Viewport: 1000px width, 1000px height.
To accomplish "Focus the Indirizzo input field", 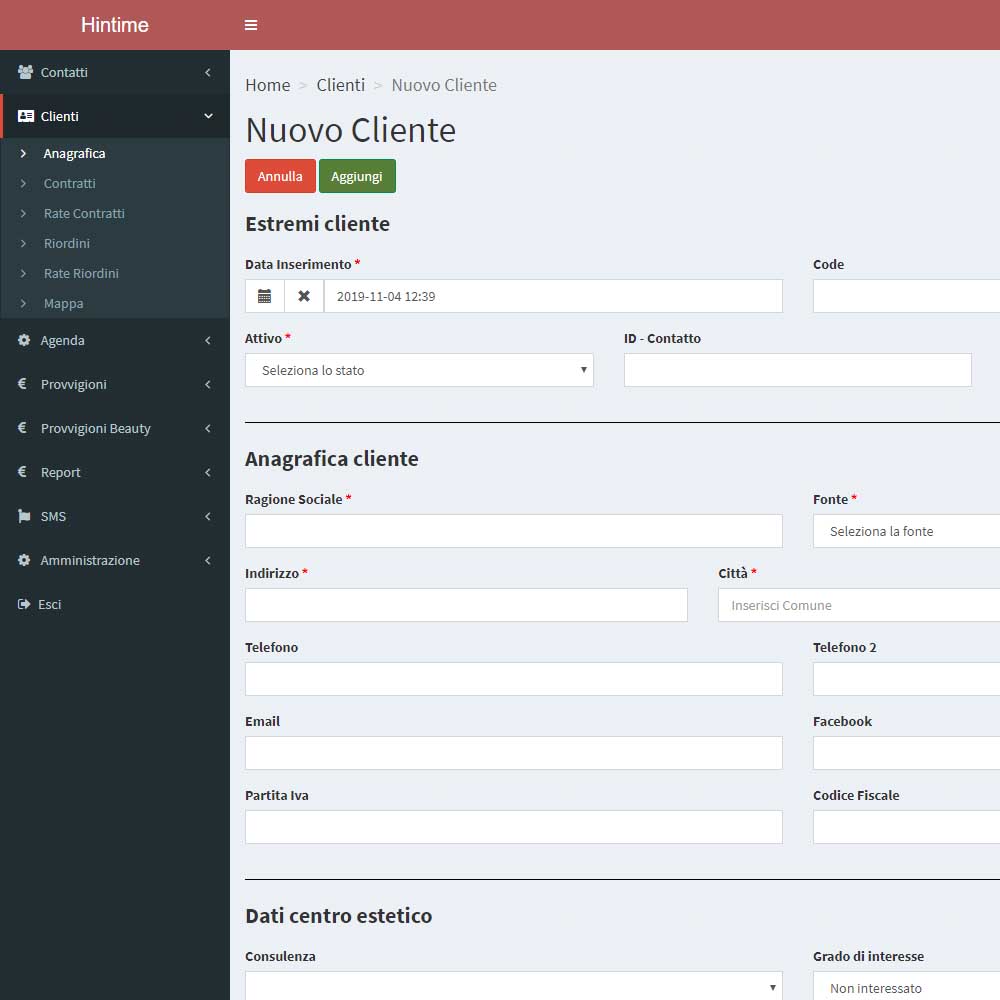I will (x=466, y=605).
